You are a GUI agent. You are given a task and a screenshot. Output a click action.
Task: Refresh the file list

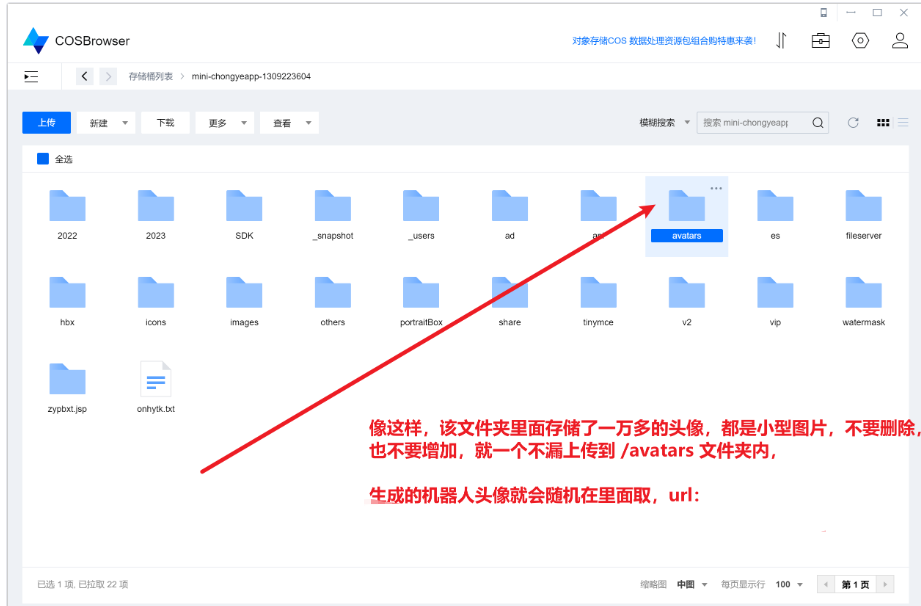(x=853, y=123)
